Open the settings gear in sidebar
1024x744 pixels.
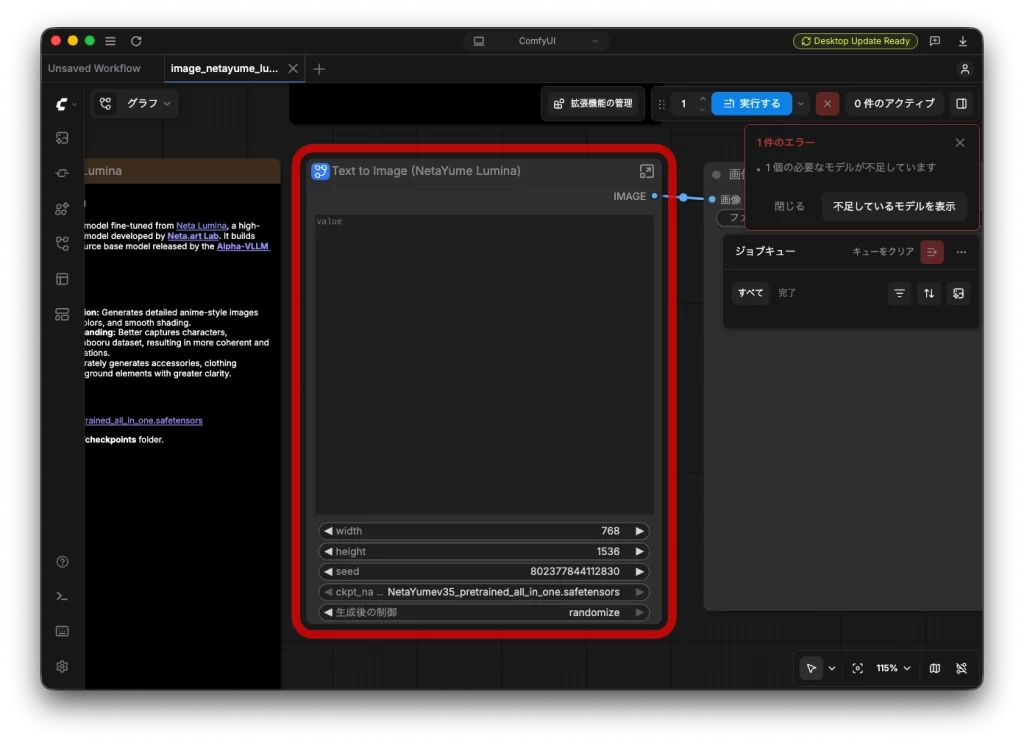[x=62, y=666]
